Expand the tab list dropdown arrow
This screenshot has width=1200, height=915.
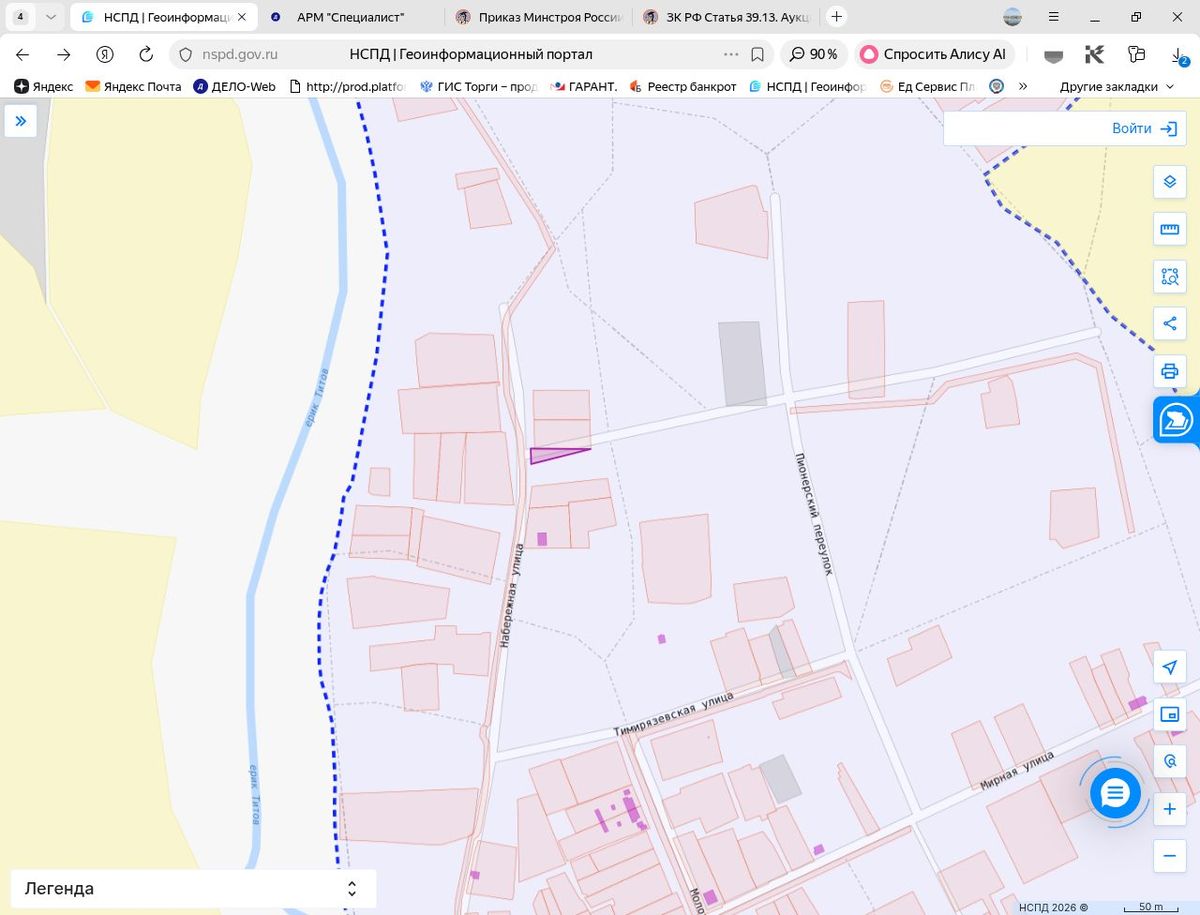(51, 17)
